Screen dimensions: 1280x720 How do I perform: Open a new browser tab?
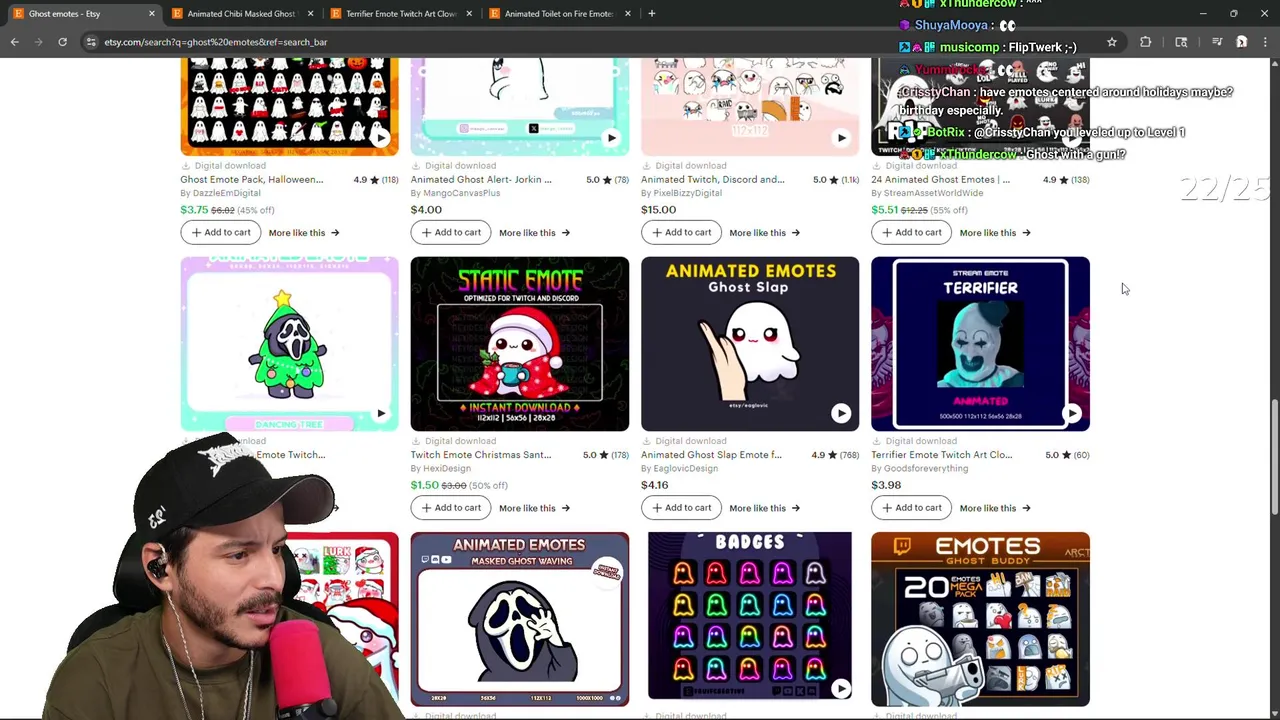[x=651, y=14]
